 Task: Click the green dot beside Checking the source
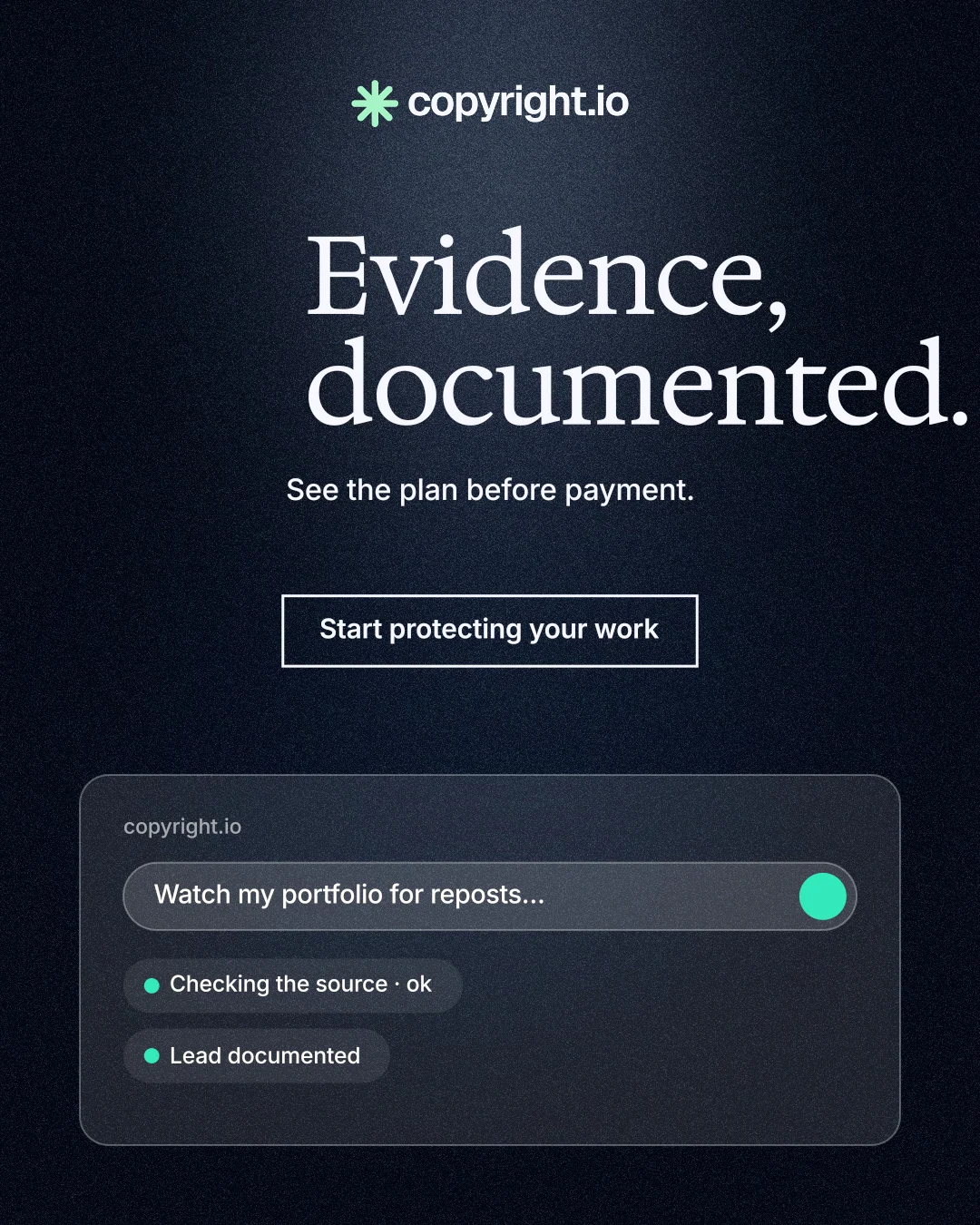point(152,985)
